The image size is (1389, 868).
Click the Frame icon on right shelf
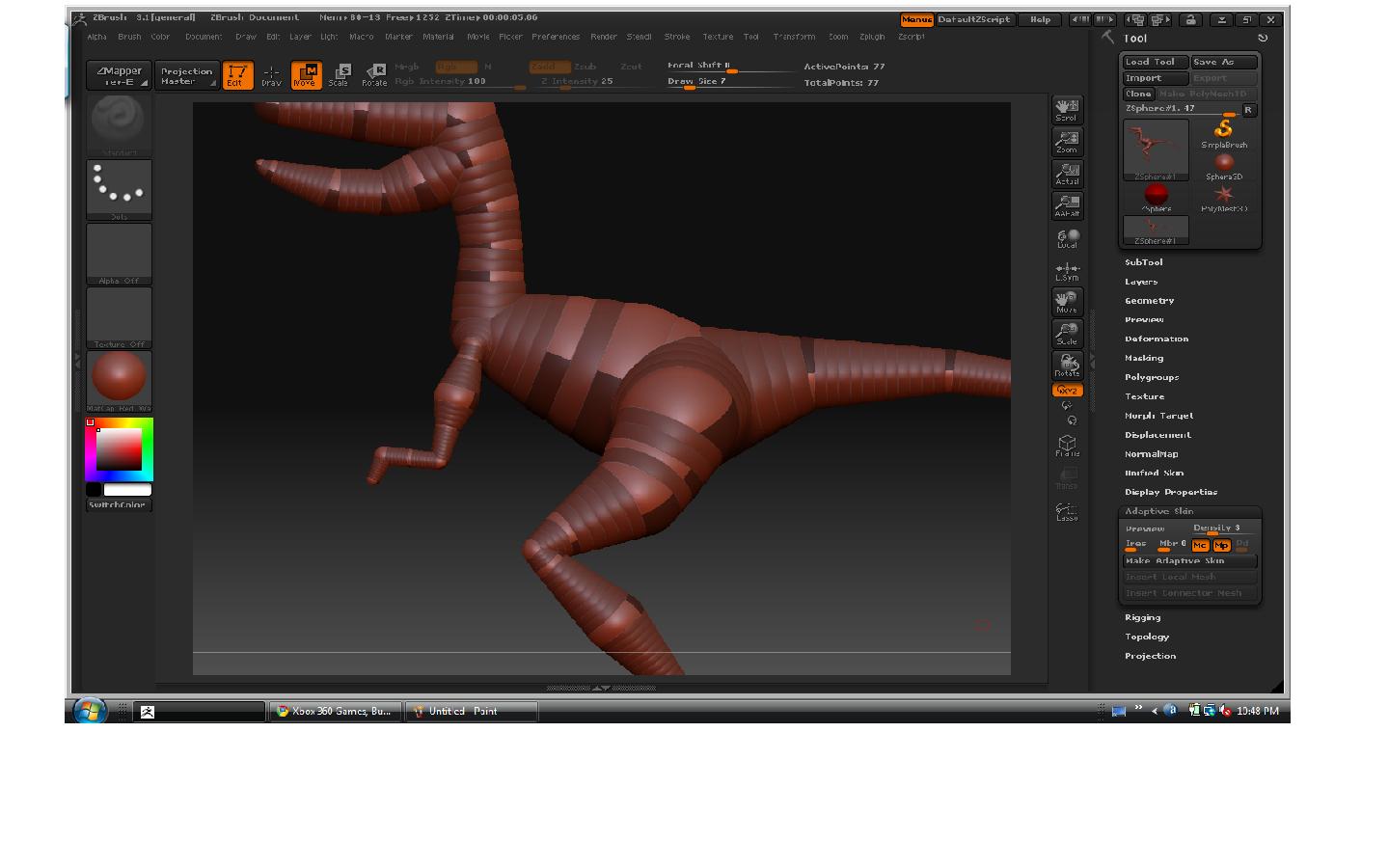(1066, 446)
